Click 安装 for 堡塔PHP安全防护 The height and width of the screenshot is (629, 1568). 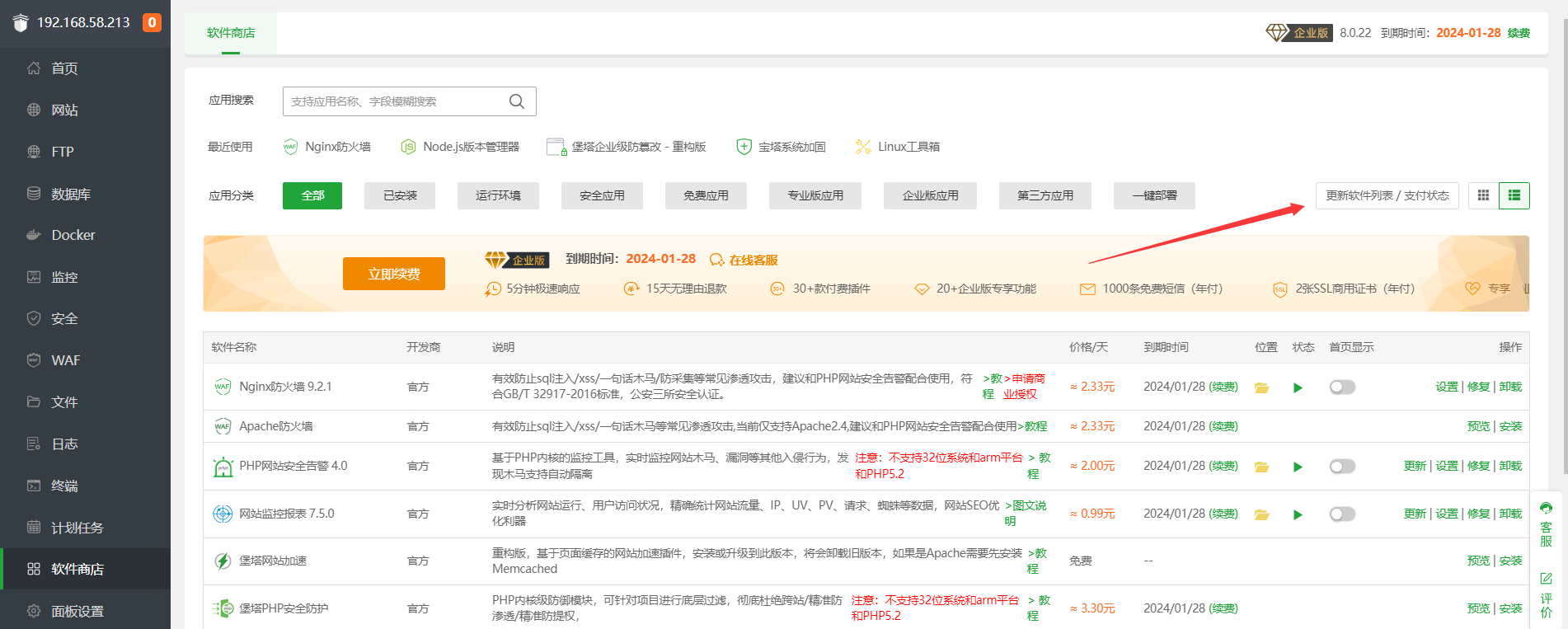[x=1510, y=608]
